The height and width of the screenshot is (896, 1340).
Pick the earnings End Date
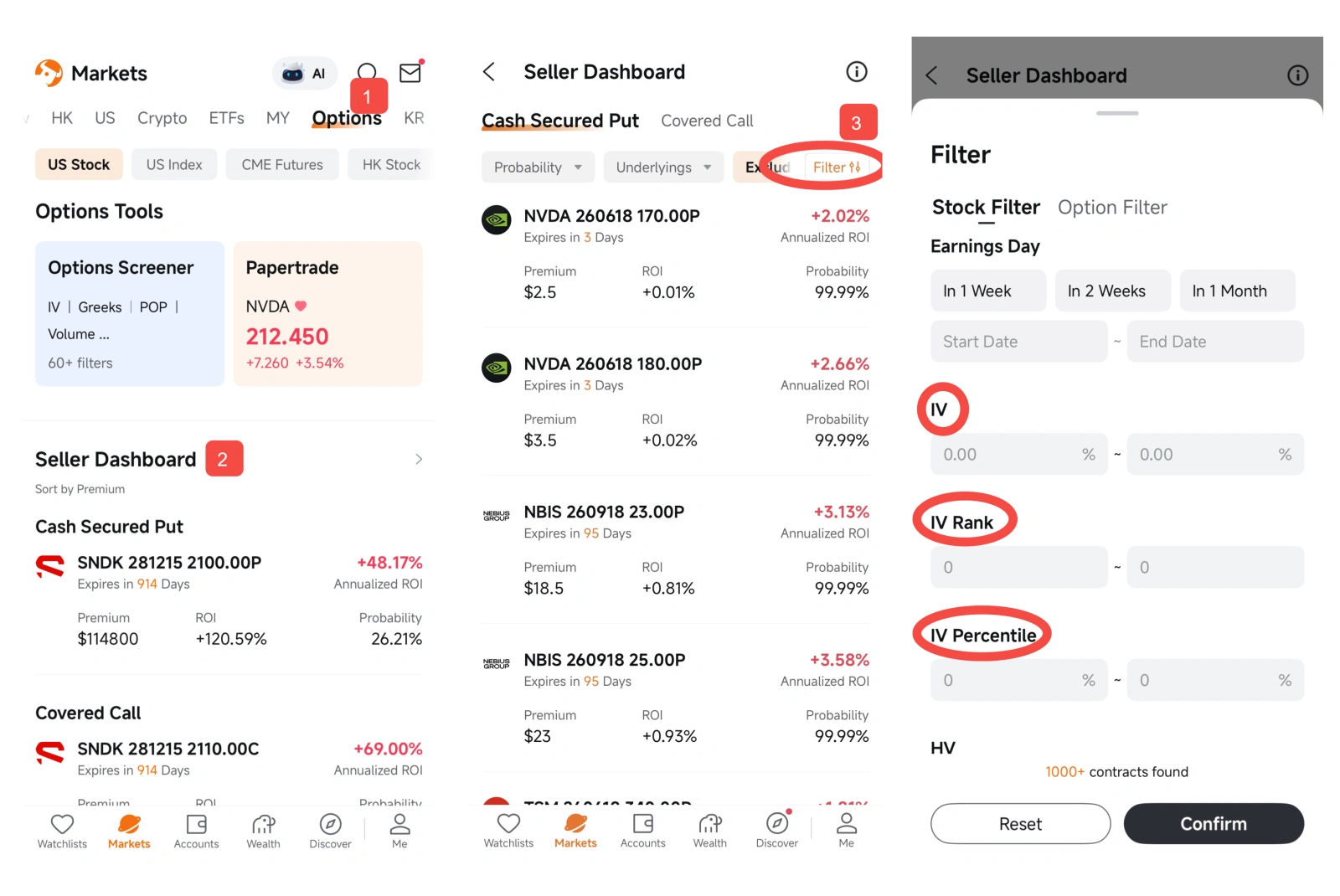click(1215, 342)
